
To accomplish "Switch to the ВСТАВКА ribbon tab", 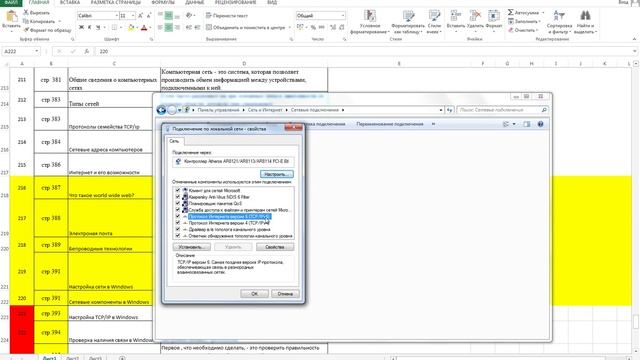I will (70, 2).
